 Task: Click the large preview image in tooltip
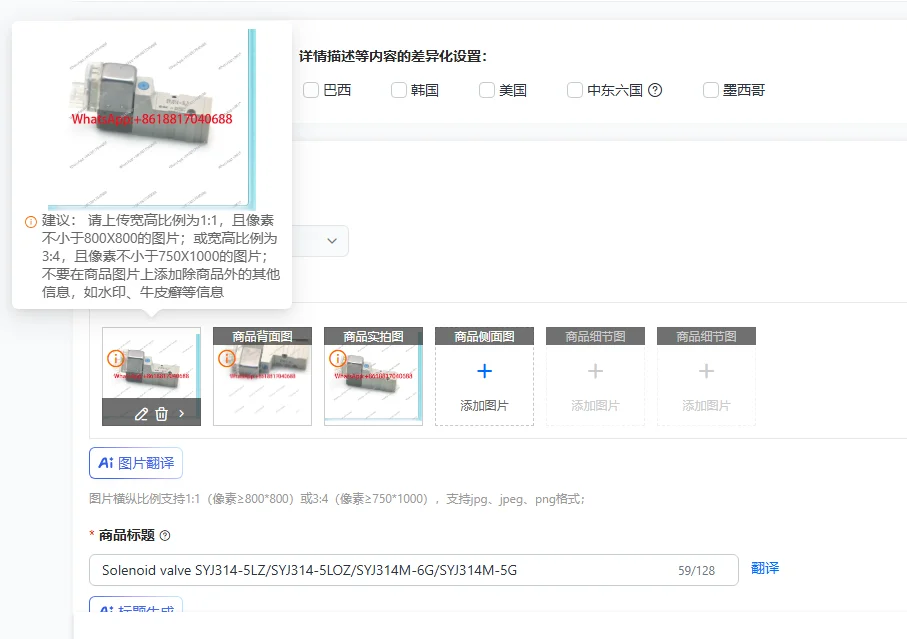[x=152, y=119]
